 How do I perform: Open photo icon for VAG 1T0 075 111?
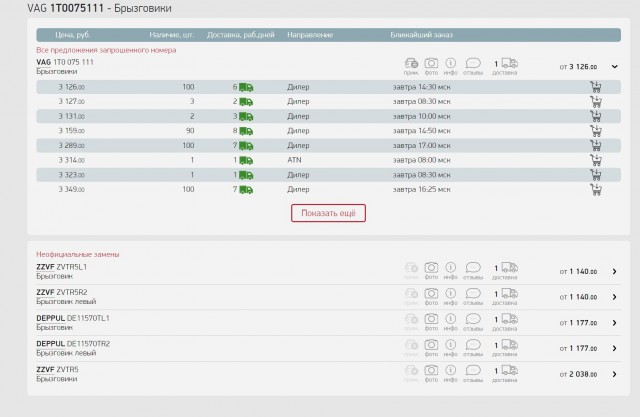pos(431,66)
